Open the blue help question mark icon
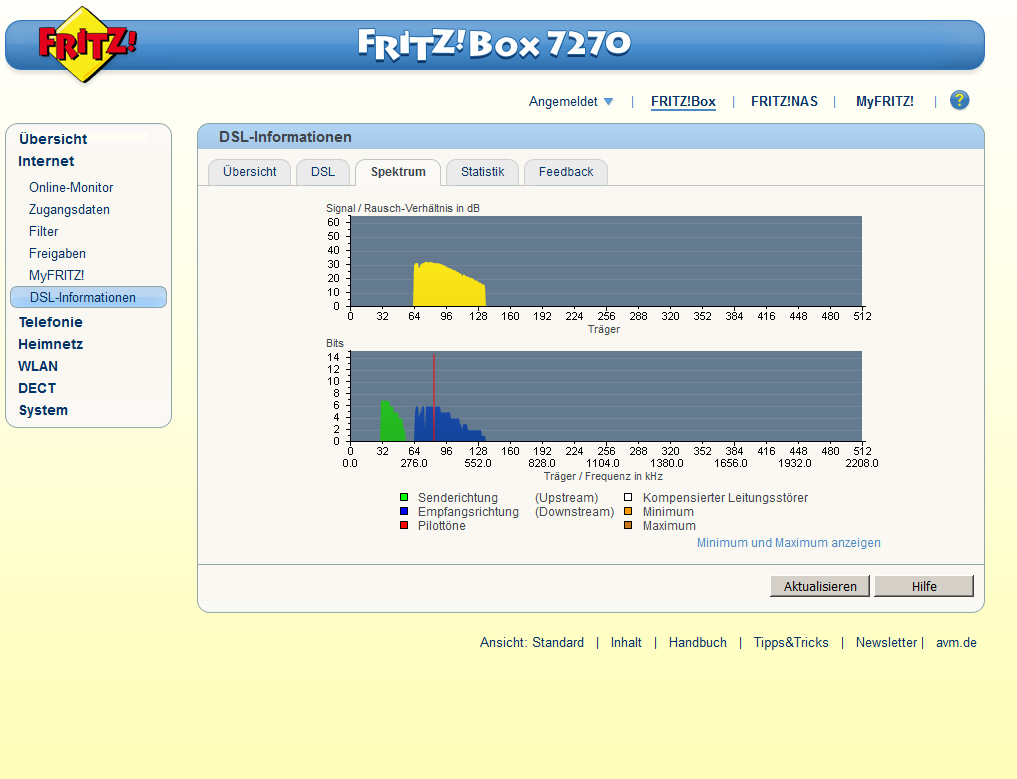 pos(959,101)
